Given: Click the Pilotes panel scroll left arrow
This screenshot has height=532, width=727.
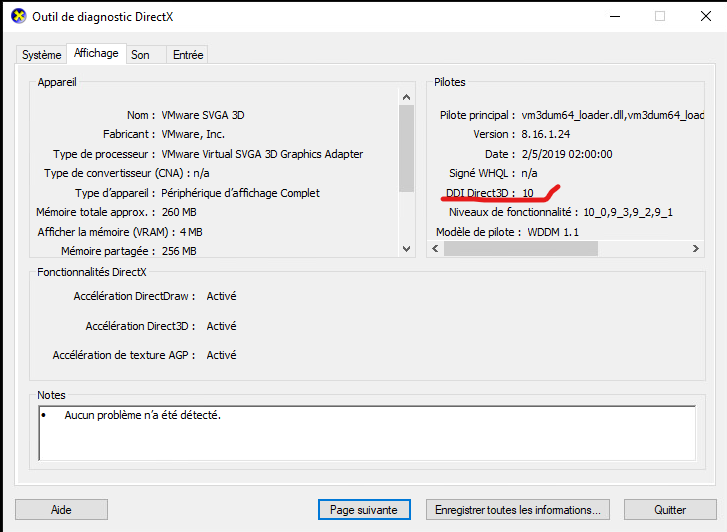Looking at the screenshot, I should (435, 249).
